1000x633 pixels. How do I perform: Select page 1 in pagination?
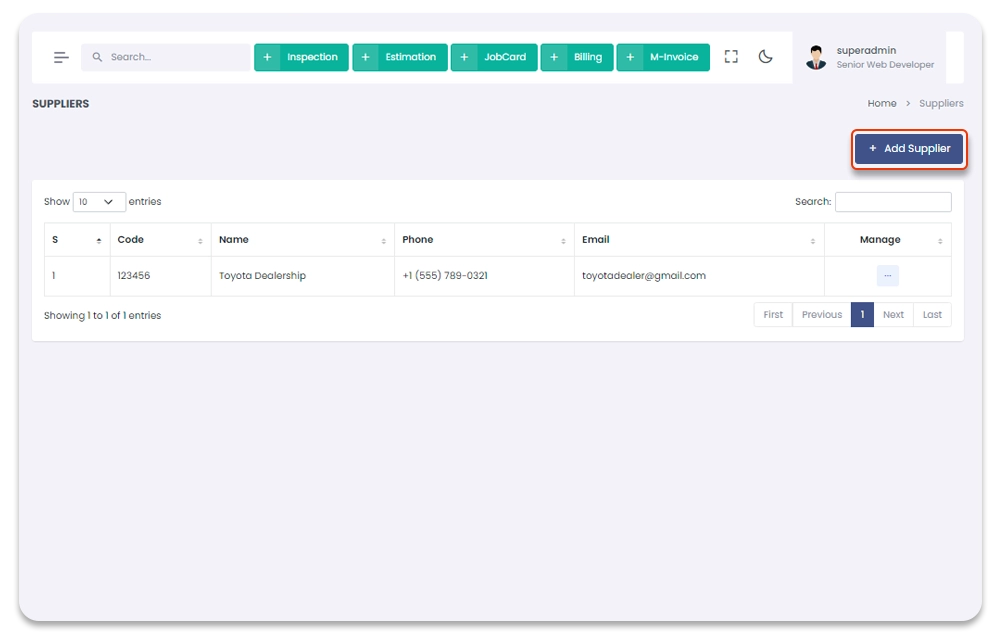862,314
